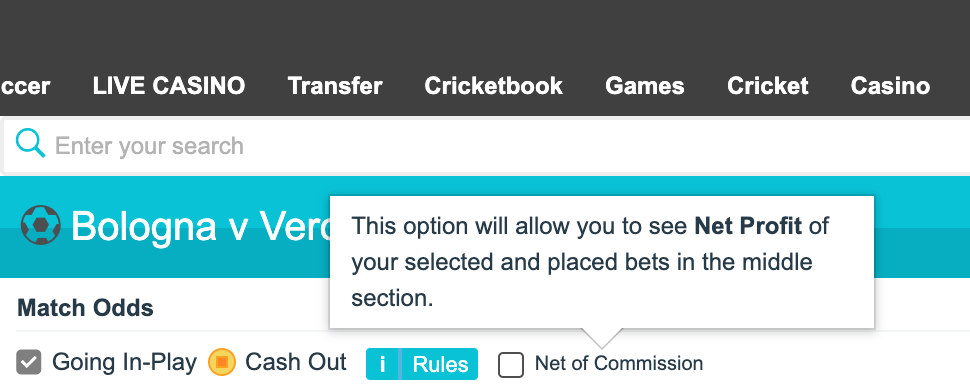
Task: Uncheck the Going In-Play checkbox
Action: [28, 362]
